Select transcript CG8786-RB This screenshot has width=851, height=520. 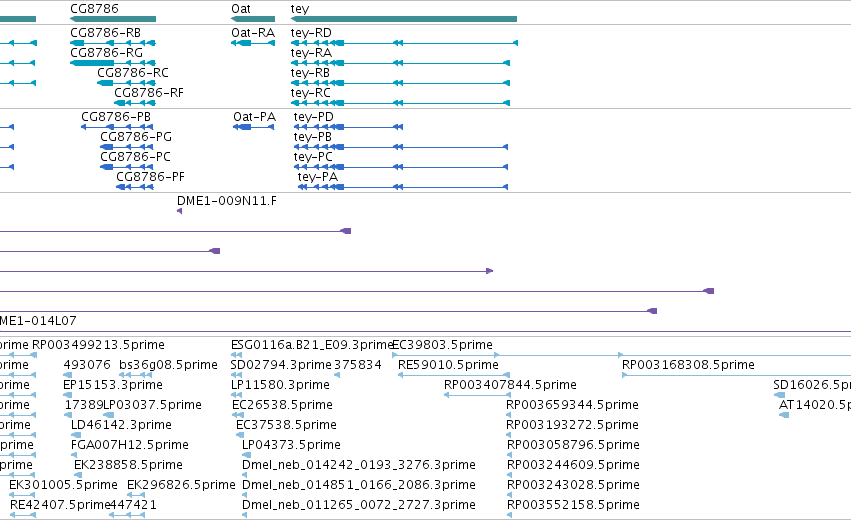105,33
